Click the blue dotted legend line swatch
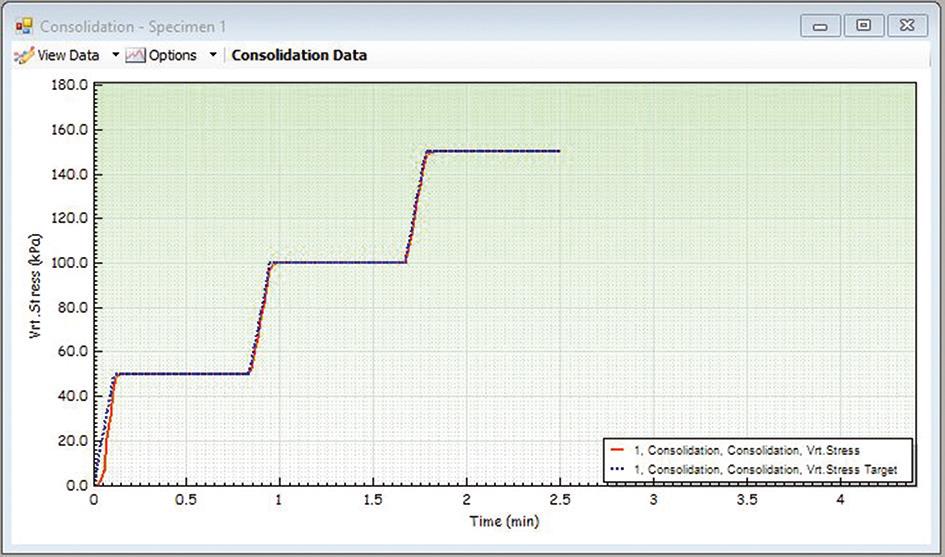945x557 pixels. [x=617, y=468]
